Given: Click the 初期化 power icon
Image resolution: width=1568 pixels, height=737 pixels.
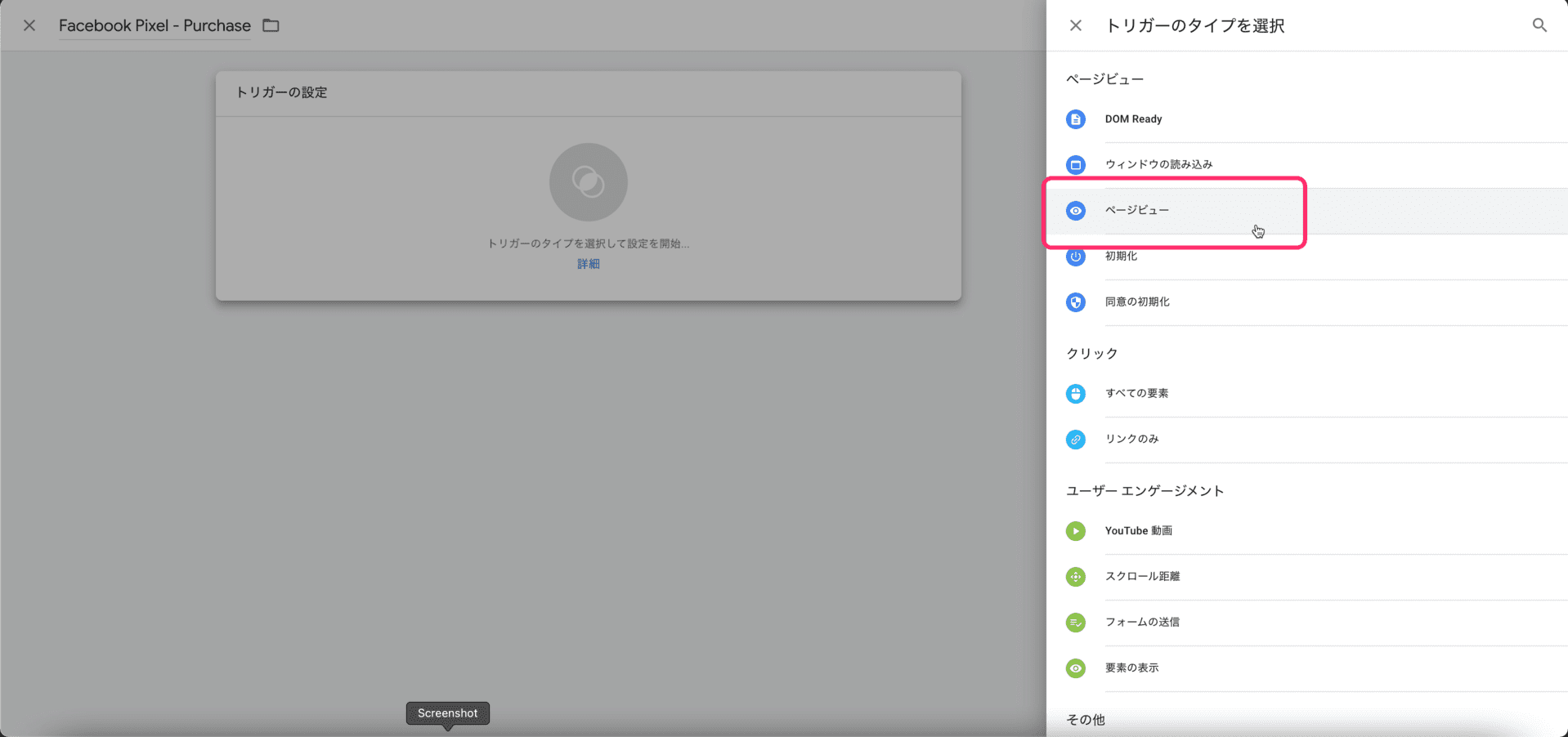Looking at the screenshot, I should [1076, 257].
